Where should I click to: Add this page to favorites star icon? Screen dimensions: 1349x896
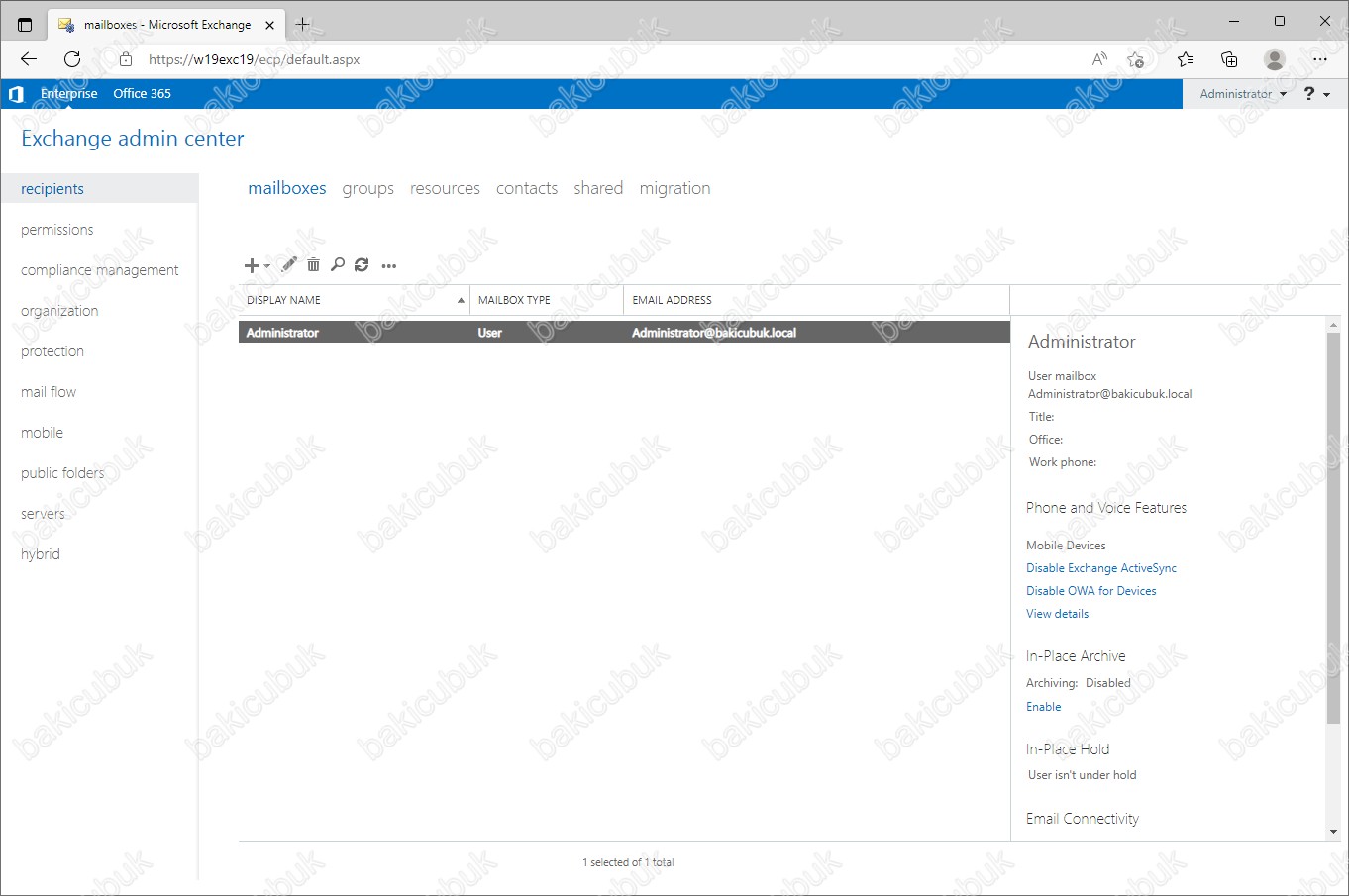1136,59
